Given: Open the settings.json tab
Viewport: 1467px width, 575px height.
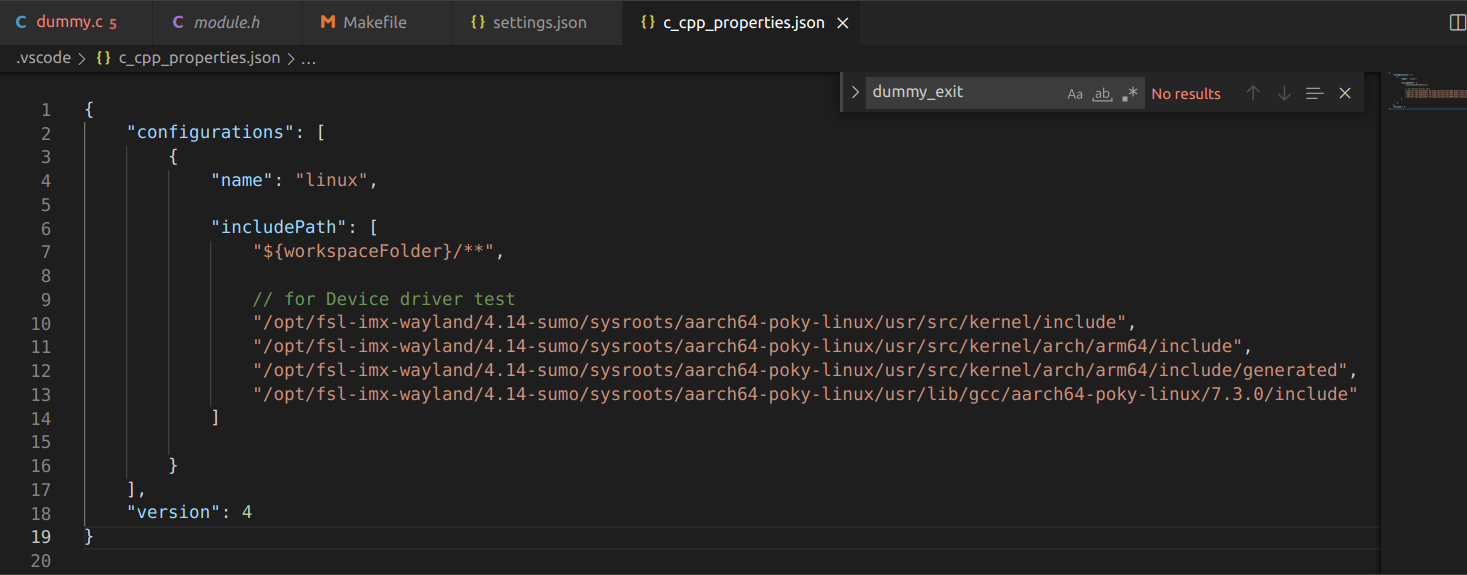Looking at the screenshot, I should pos(538,22).
